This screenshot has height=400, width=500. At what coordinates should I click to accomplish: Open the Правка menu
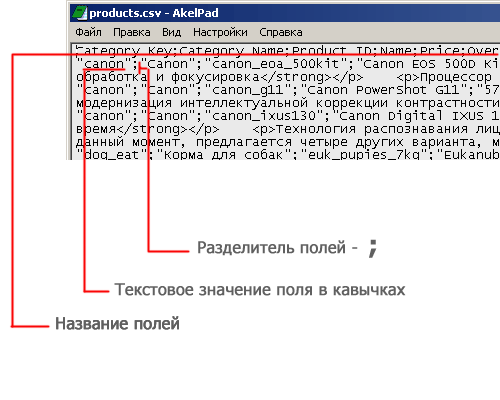[132, 32]
